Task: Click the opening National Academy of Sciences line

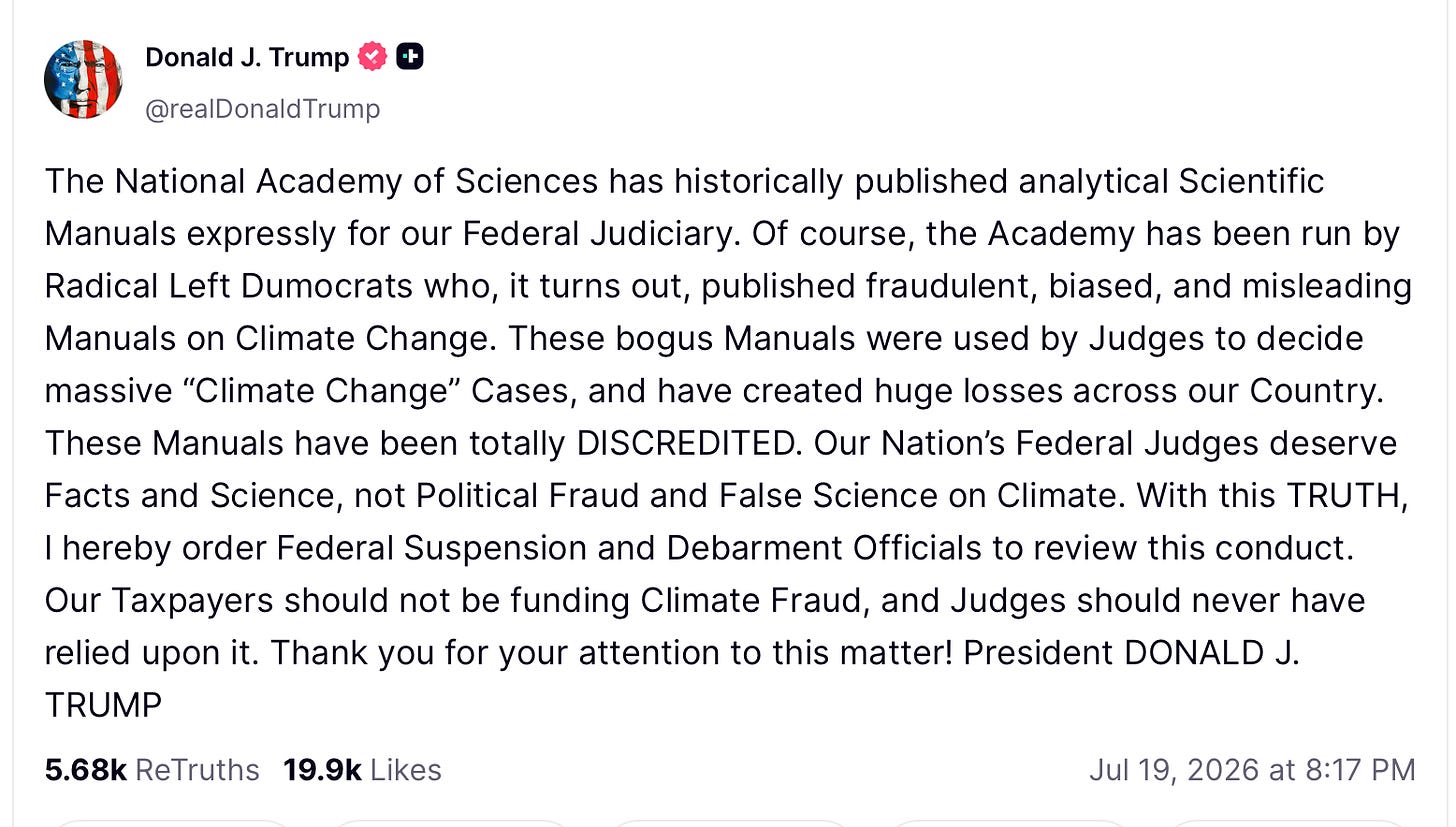Action: (684, 181)
